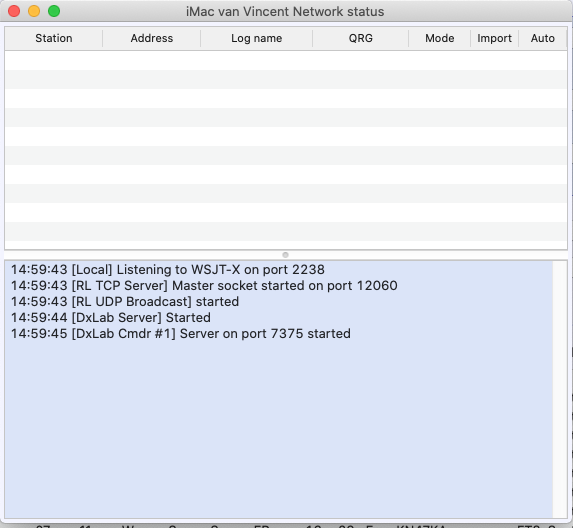The width and height of the screenshot is (573, 528).
Task: Click the Import column header
Action: [x=494, y=38]
